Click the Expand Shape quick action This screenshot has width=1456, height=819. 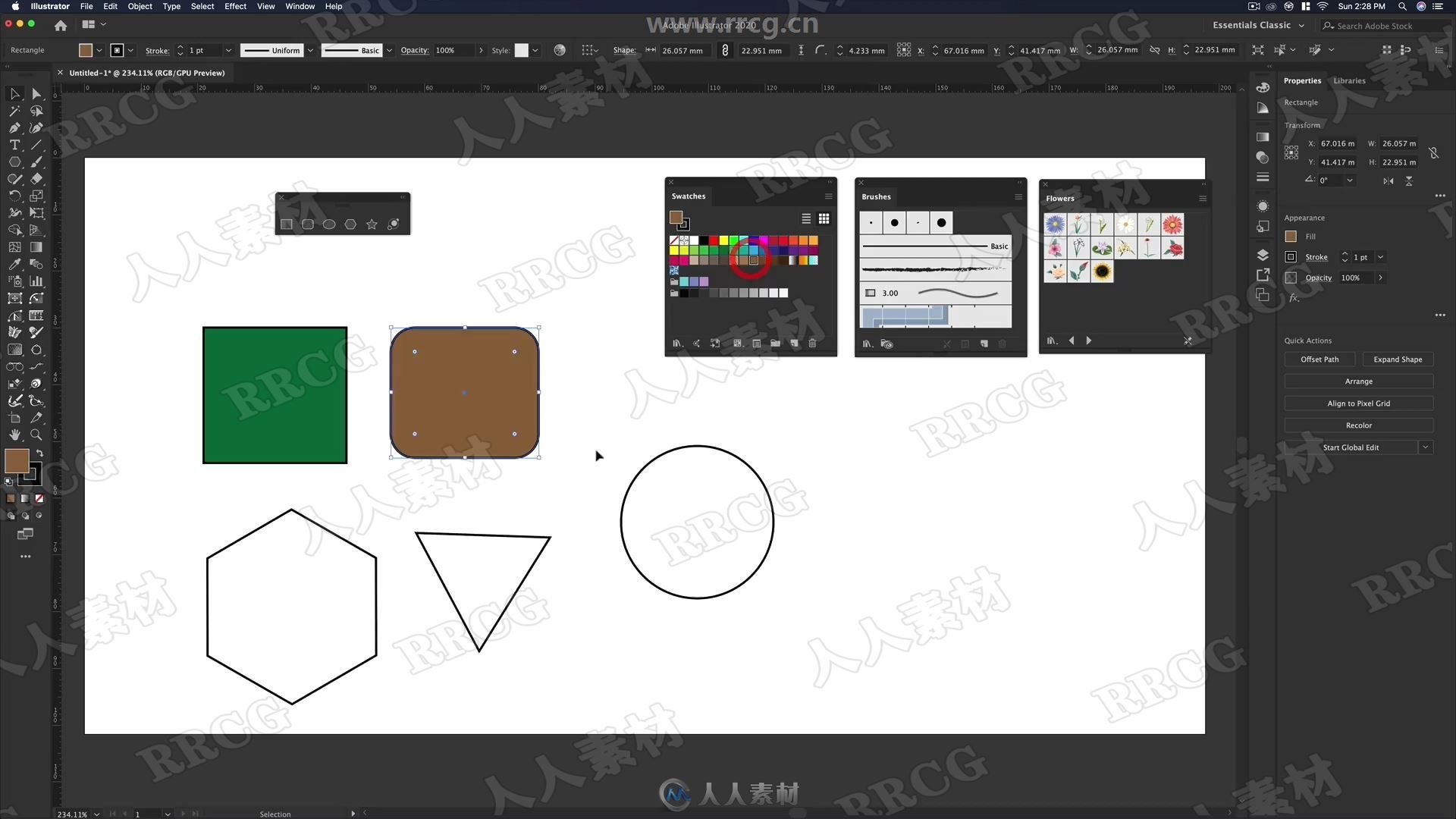pos(1397,359)
